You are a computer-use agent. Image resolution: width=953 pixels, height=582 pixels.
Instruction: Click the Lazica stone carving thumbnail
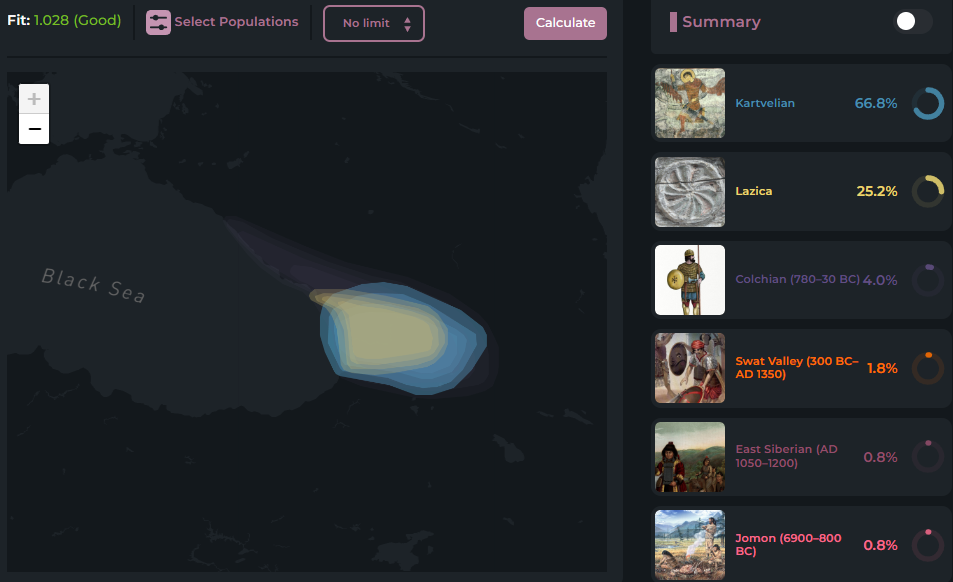(x=690, y=191)
